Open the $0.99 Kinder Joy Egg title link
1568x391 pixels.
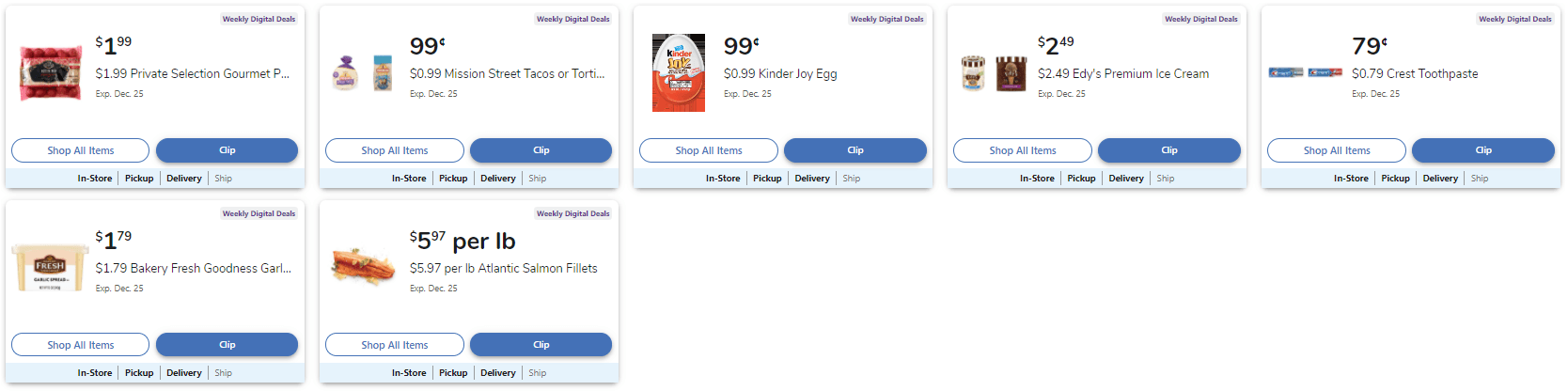[x=779, y=73]
